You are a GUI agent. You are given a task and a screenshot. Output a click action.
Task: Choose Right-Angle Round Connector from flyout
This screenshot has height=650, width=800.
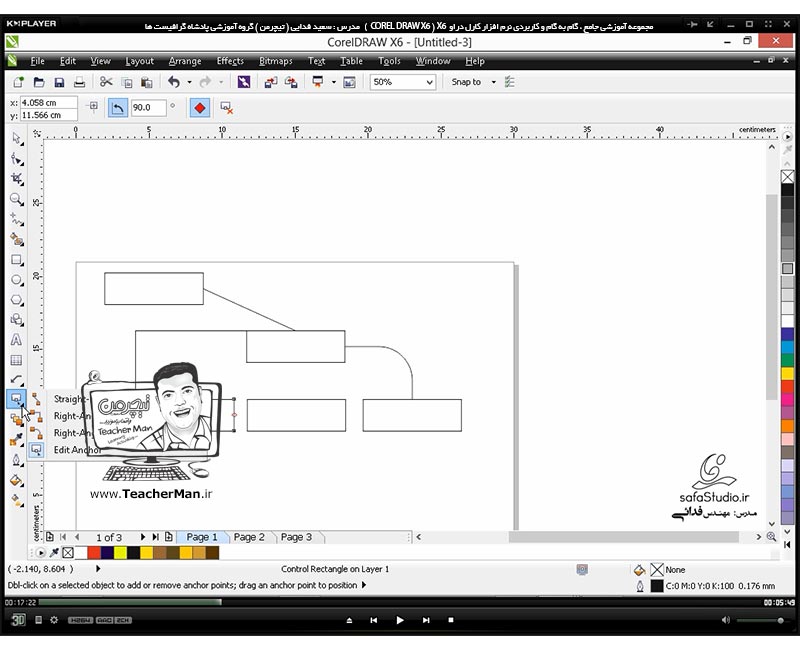point(61,433)
